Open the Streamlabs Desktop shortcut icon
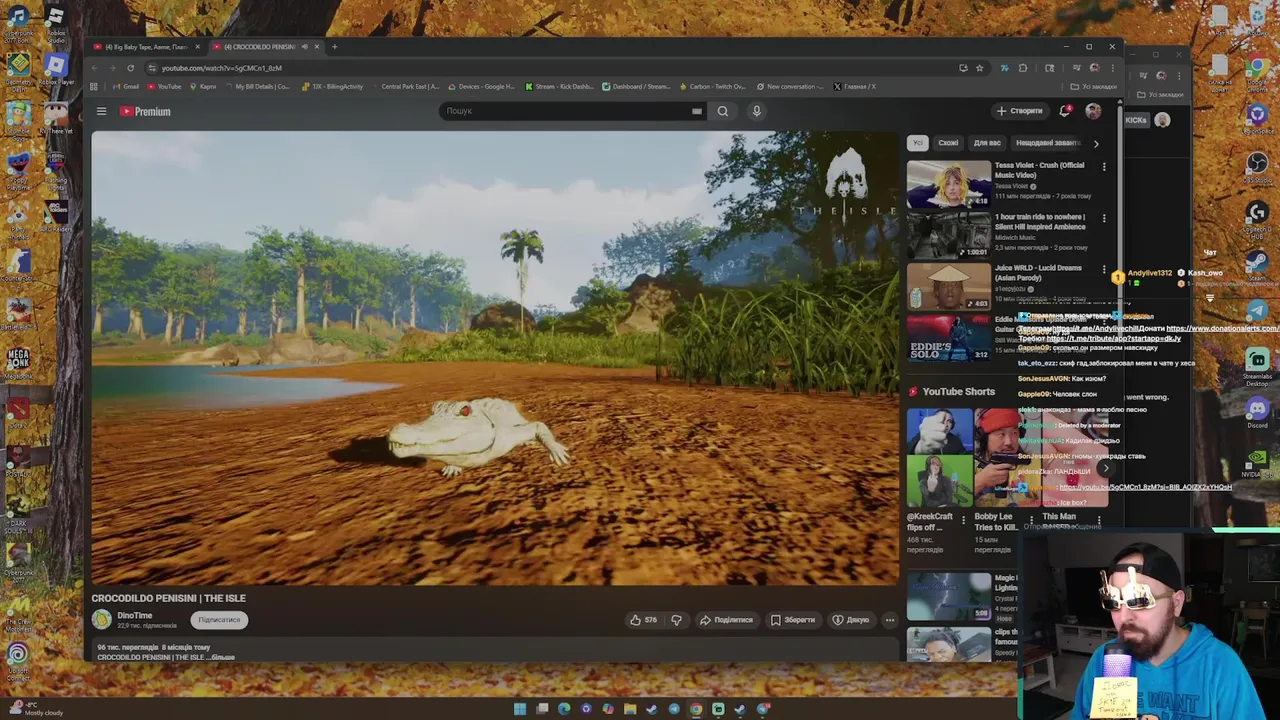The image size is (1280, 720). pyautogui.click(x=1257, y=365)
